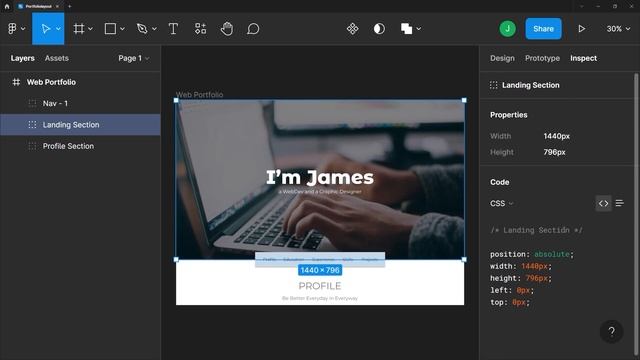Click the mask contrast icon
The height and width of the screenshot is (360, 640).
click(x=379, y=29)
